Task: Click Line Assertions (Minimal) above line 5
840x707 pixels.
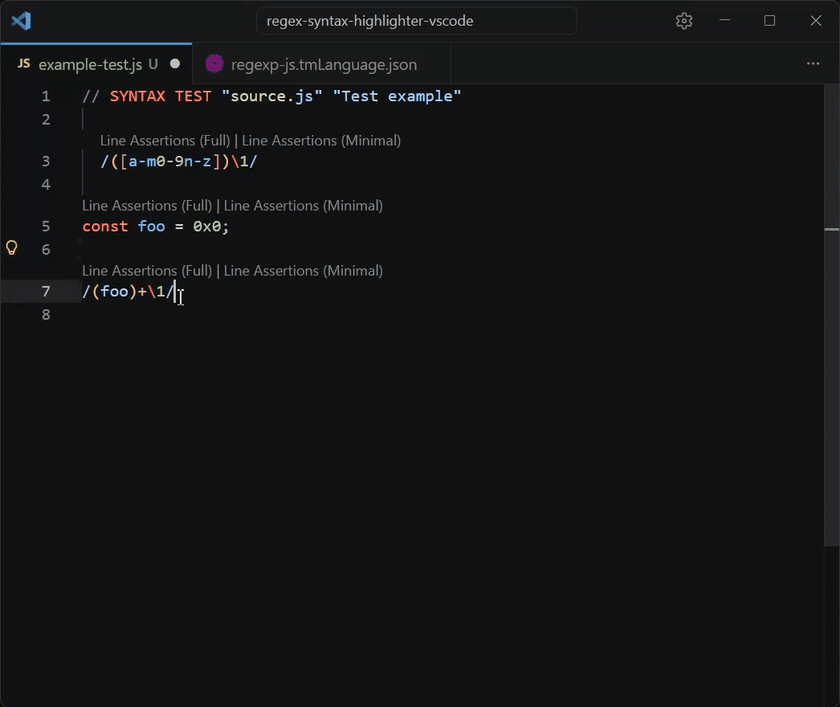Action: pyautogui.click(x=303, y=206)
